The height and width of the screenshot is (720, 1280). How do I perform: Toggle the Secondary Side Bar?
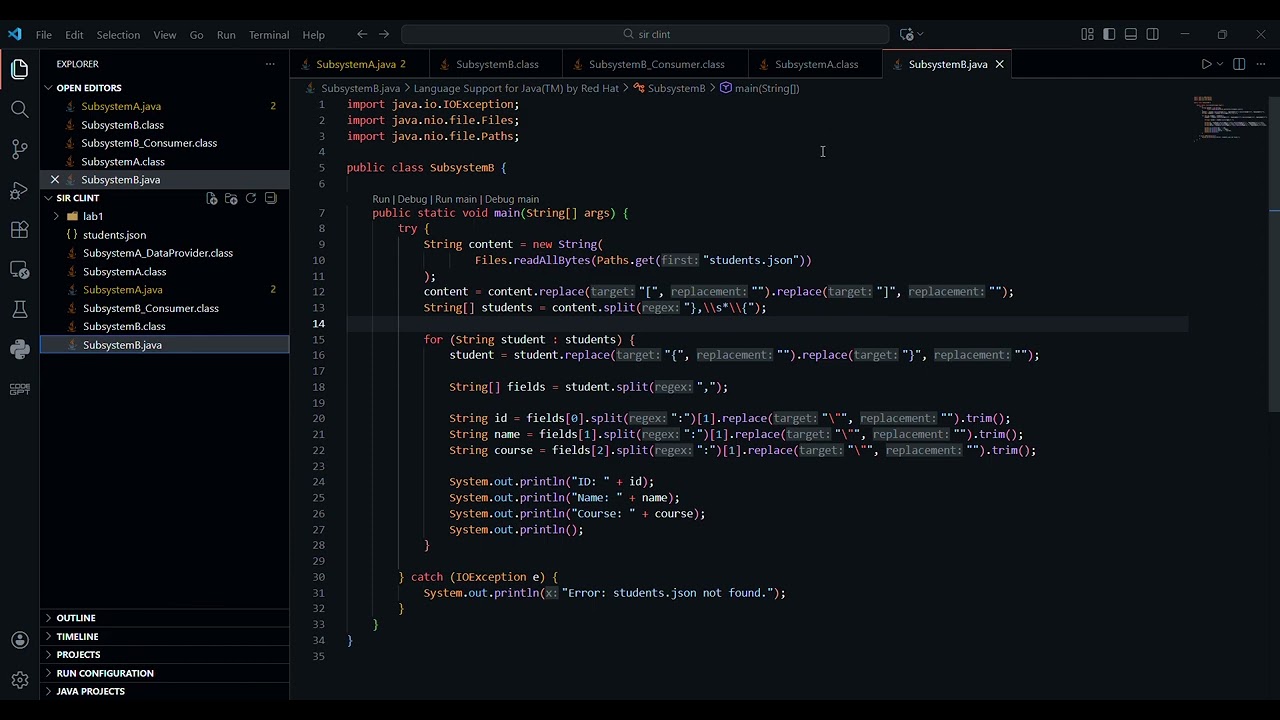[x=1153, y=34]
